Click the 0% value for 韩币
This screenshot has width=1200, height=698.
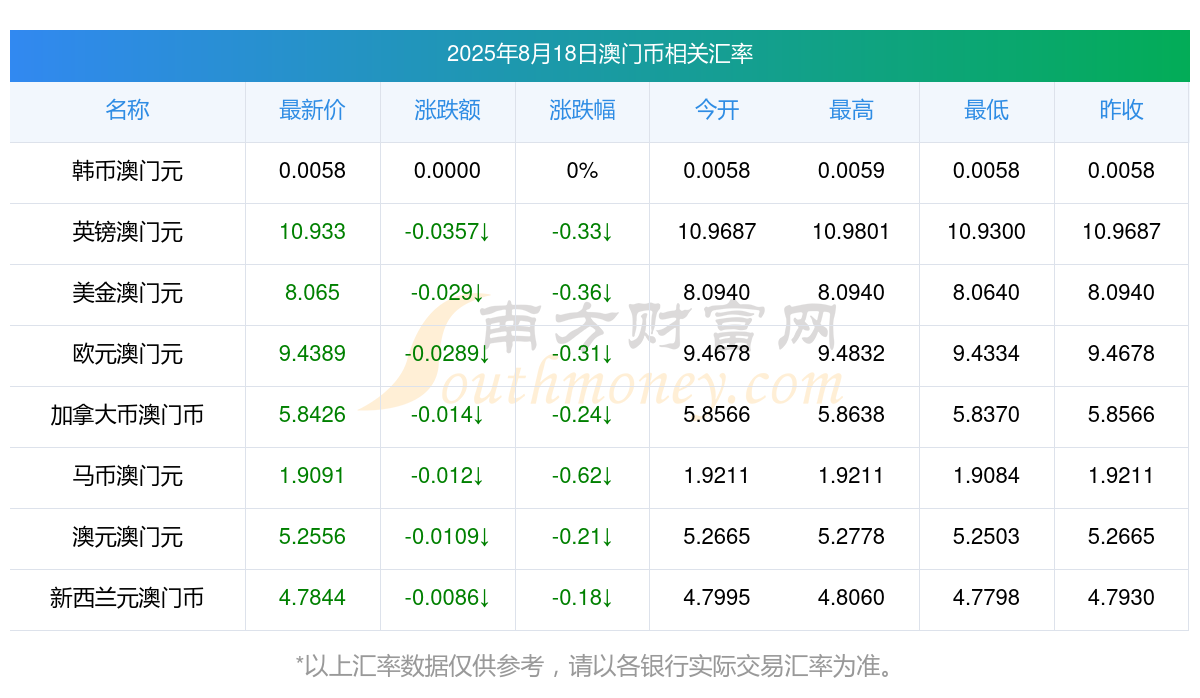(582, 171)
